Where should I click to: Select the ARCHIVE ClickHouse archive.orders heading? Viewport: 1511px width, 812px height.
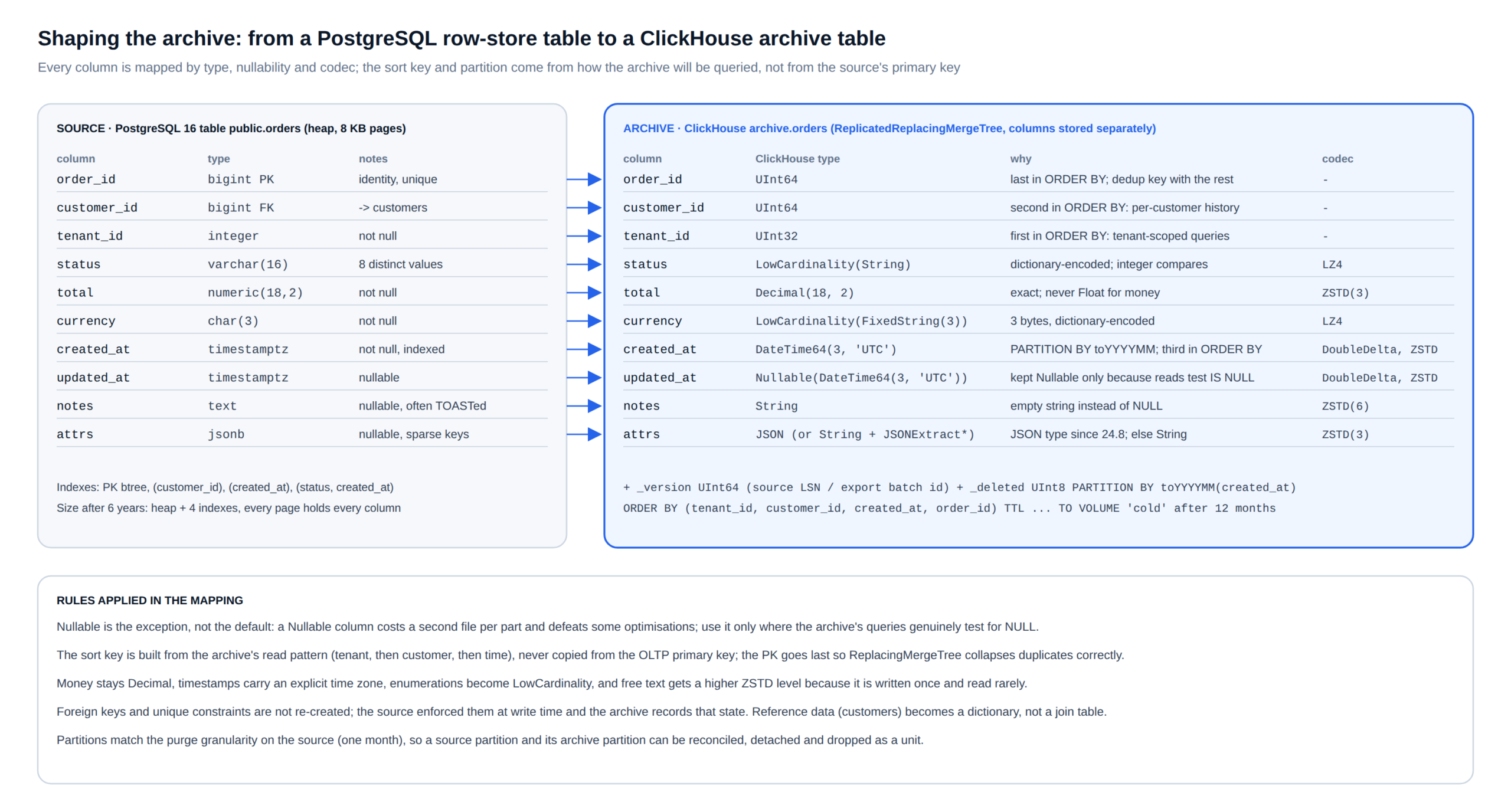(889, 128)
